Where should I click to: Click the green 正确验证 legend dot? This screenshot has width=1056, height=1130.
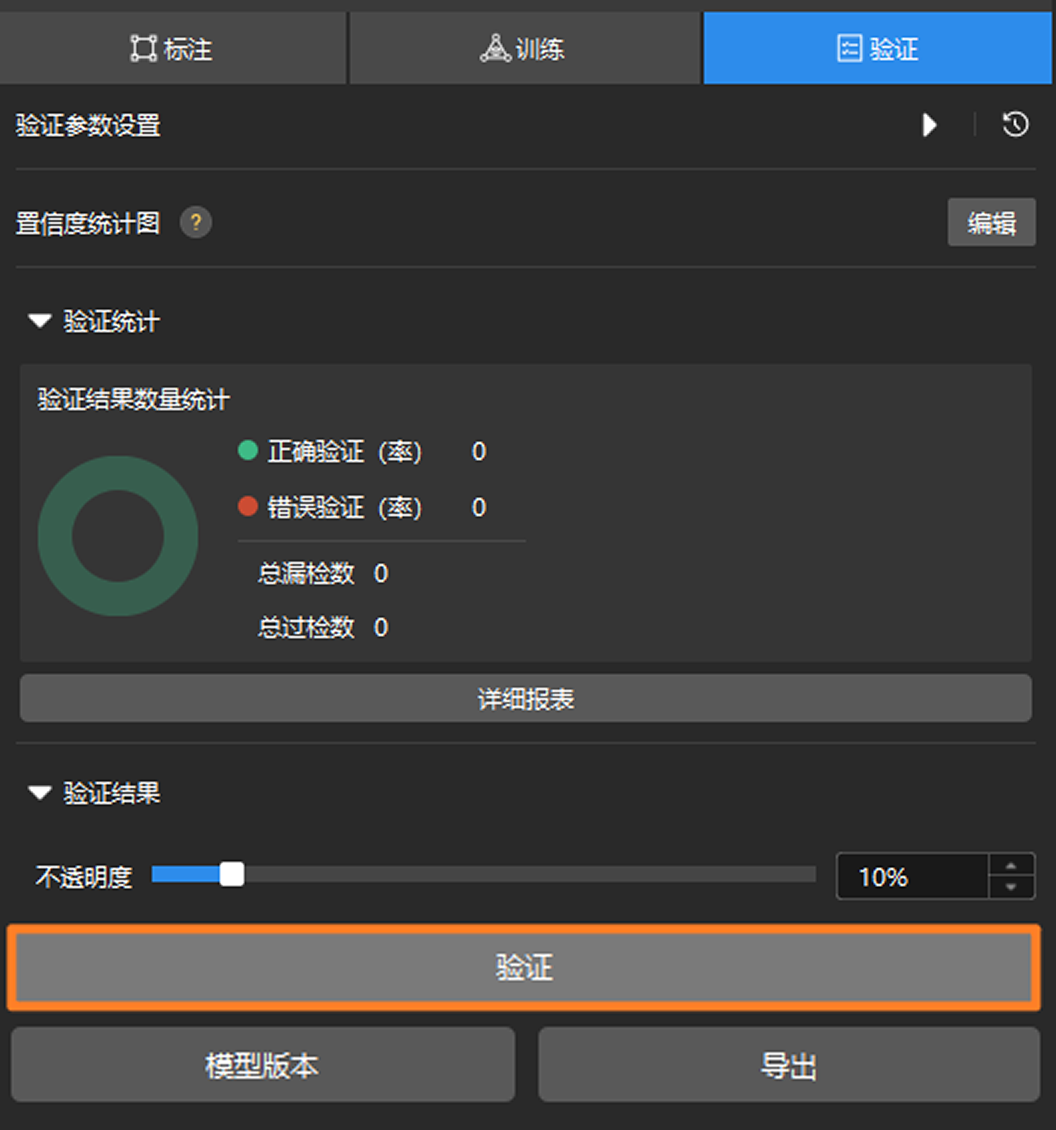[248, 450]
